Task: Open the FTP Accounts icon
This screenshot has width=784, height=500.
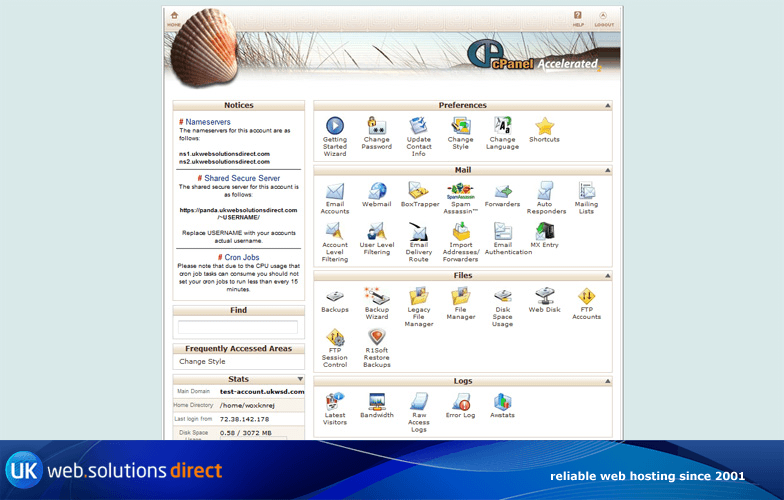Action: (x=586, y=296)
